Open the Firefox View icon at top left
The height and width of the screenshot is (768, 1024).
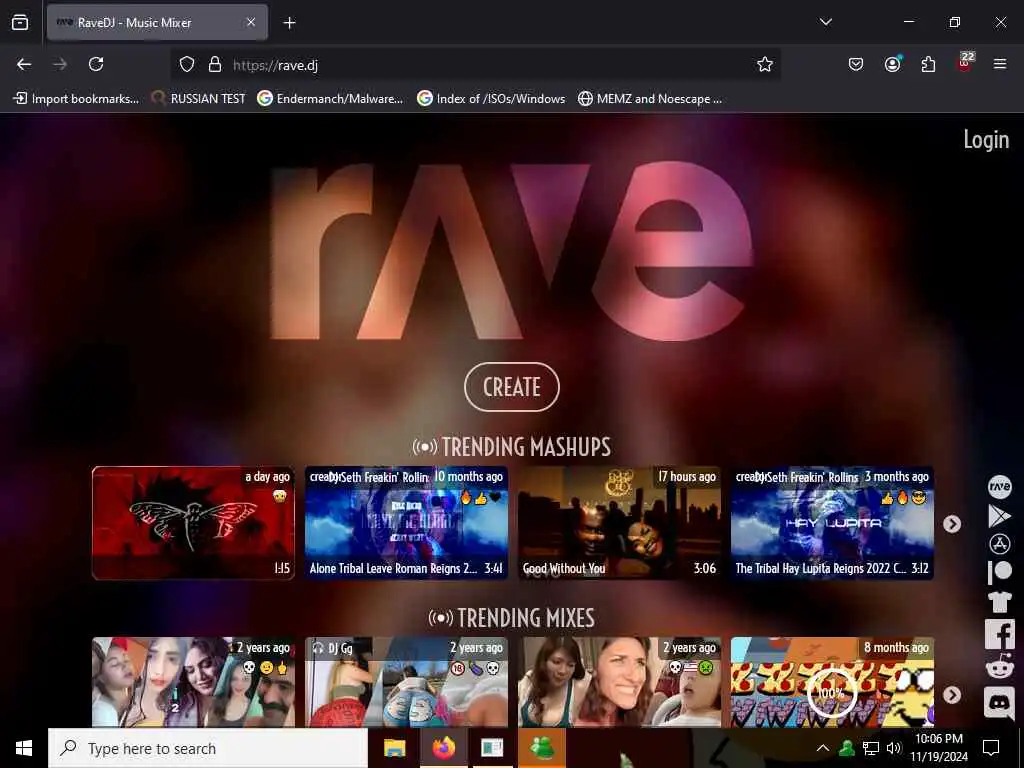click(x=20, y=22)
